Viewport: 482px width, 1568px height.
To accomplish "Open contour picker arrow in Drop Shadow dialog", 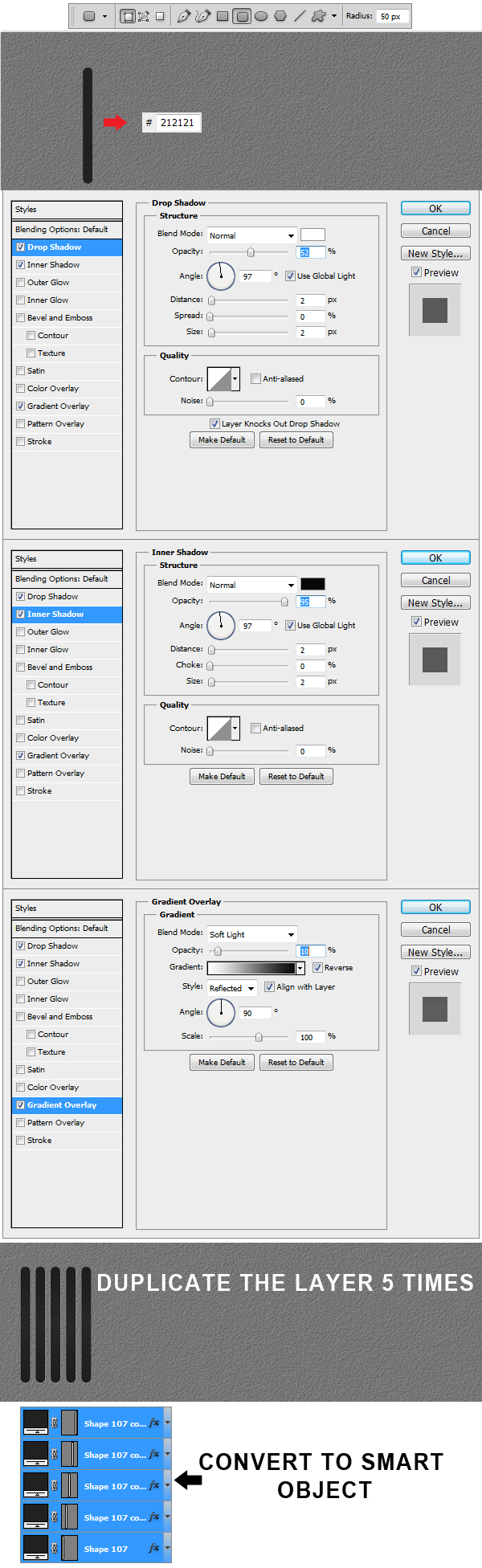I will [x=235, y=378].
